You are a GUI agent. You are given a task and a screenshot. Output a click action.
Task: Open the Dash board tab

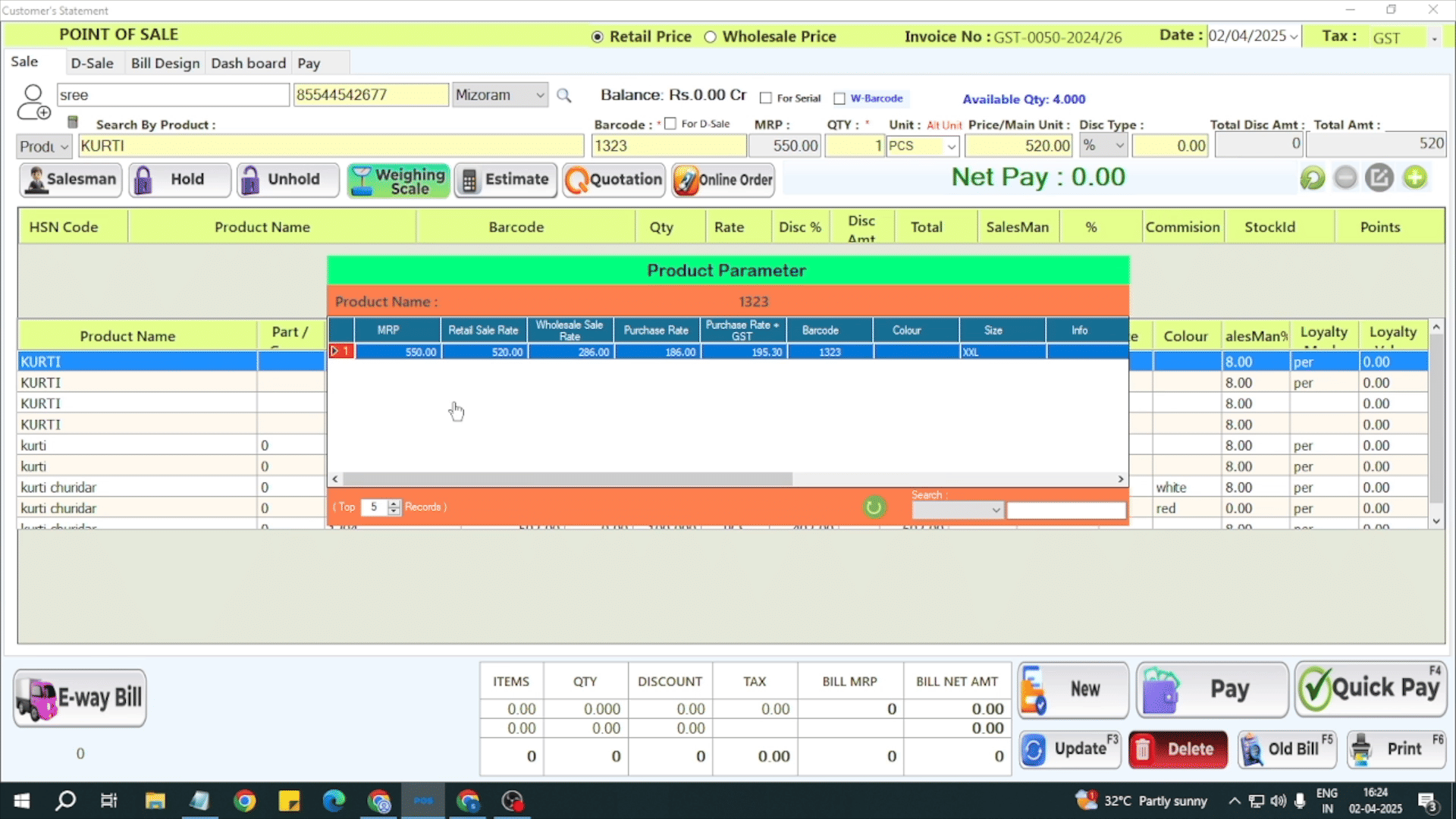click(x=248, y=64)
